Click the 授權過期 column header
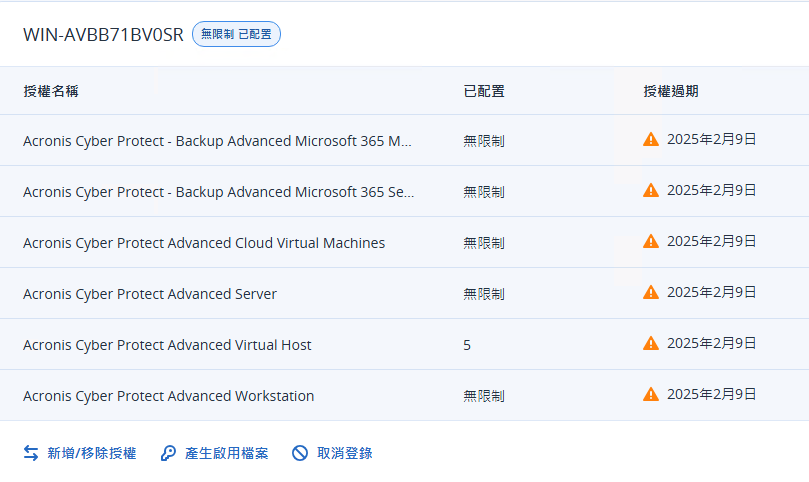 tap(671, 91)
